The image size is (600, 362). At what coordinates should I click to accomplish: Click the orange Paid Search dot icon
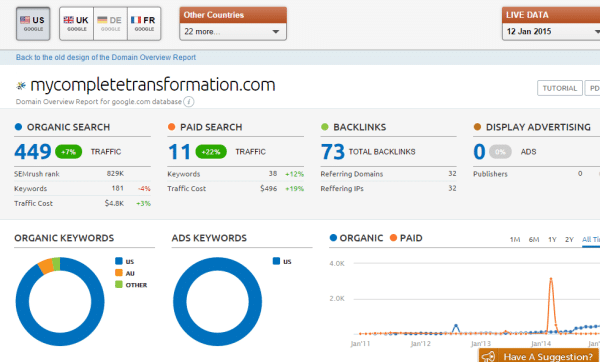[x=171, y=127]
